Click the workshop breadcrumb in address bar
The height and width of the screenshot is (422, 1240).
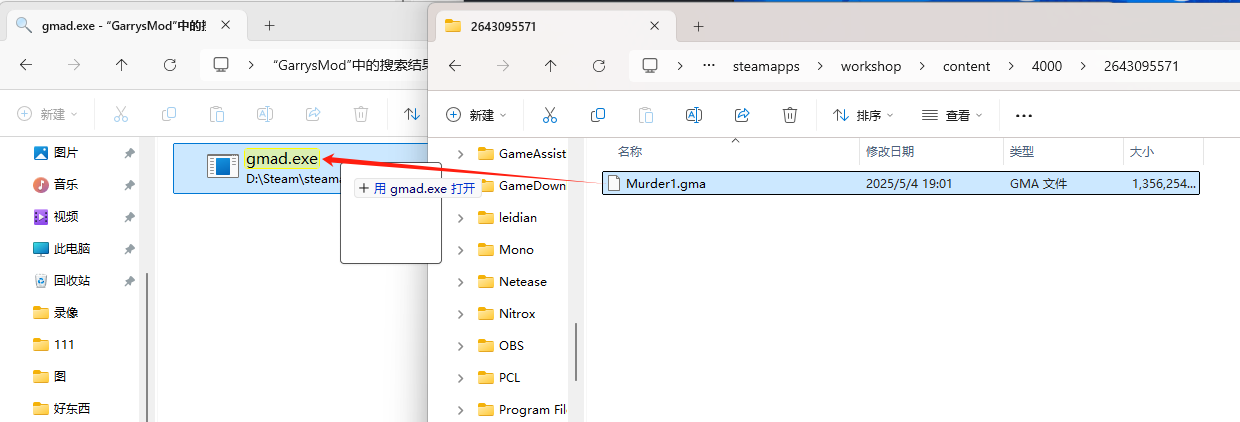point(870,66)
